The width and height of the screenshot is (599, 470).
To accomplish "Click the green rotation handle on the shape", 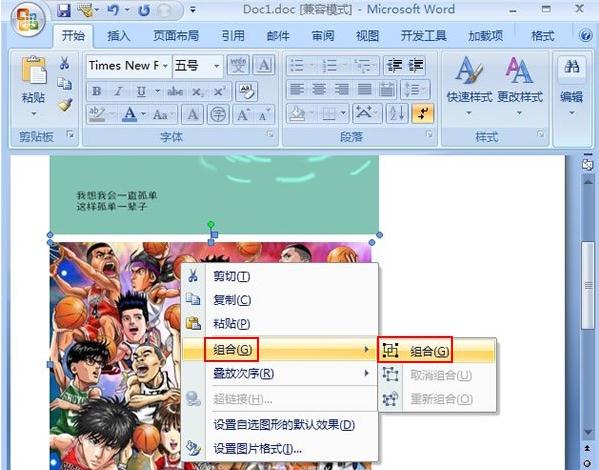I will (211, 224).
